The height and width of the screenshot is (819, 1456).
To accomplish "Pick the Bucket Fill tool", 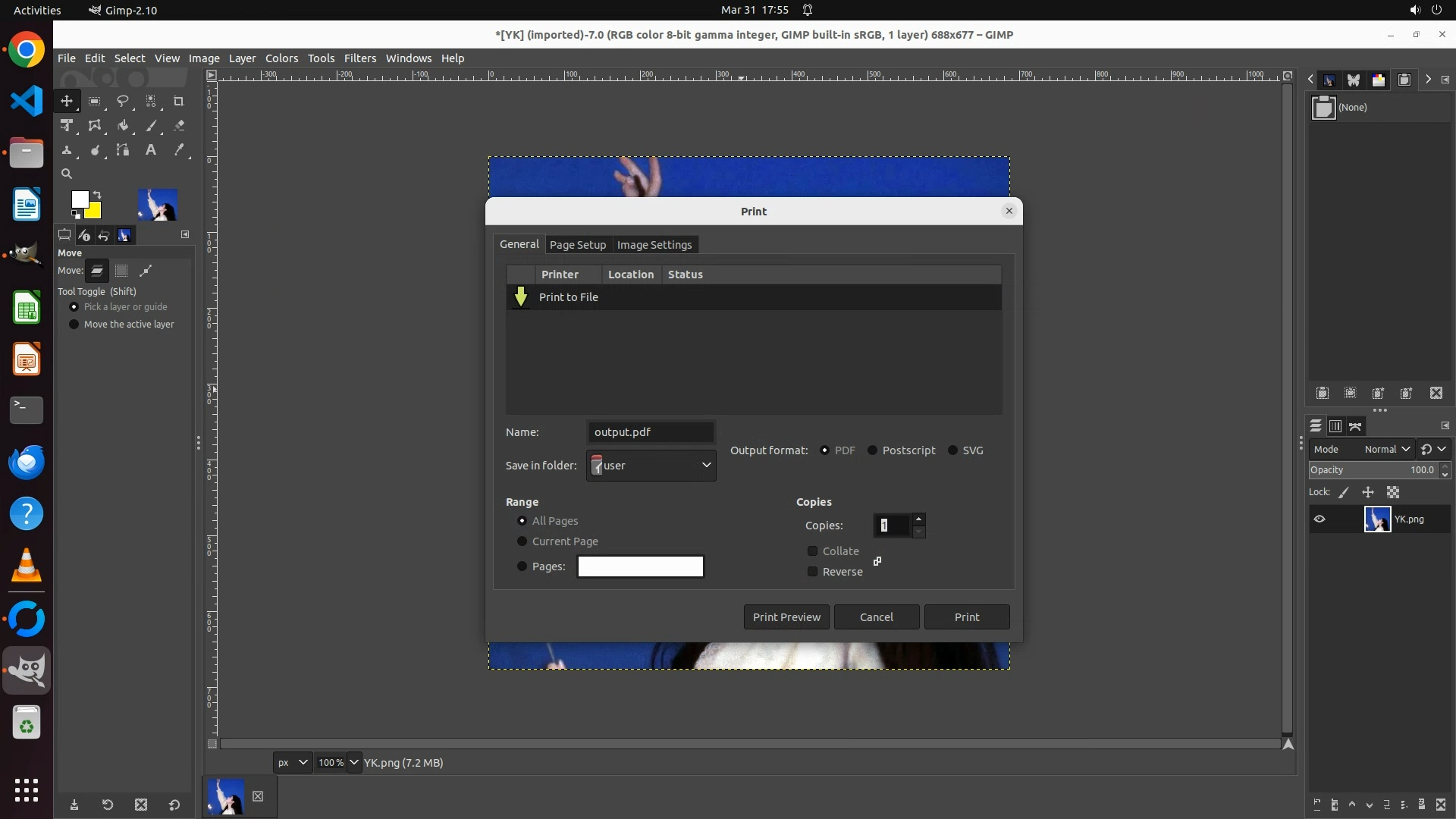I will coord(122,126).
